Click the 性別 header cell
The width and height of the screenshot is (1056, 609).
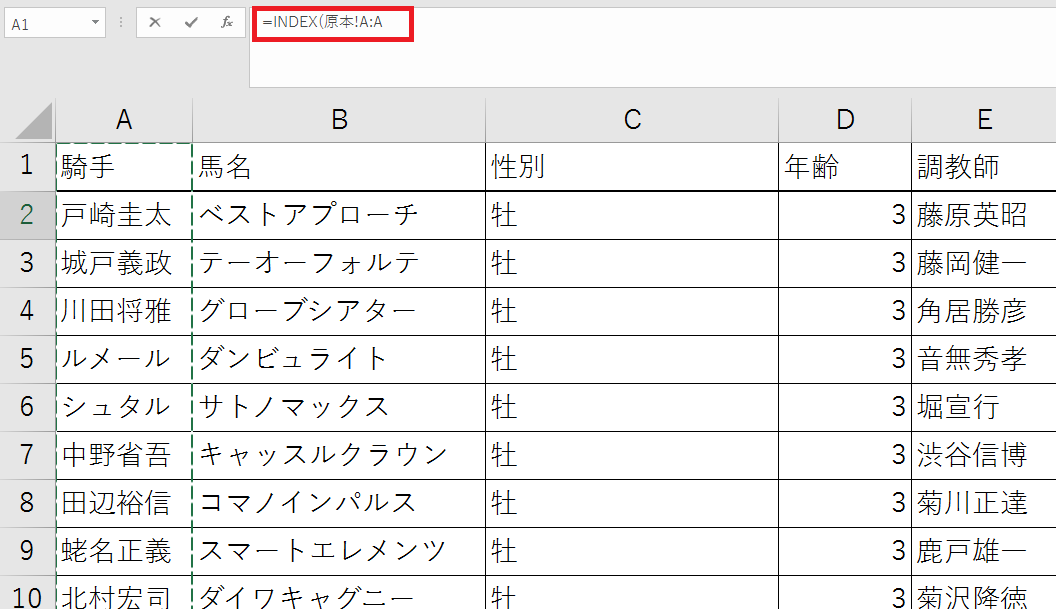pos(632,167)
